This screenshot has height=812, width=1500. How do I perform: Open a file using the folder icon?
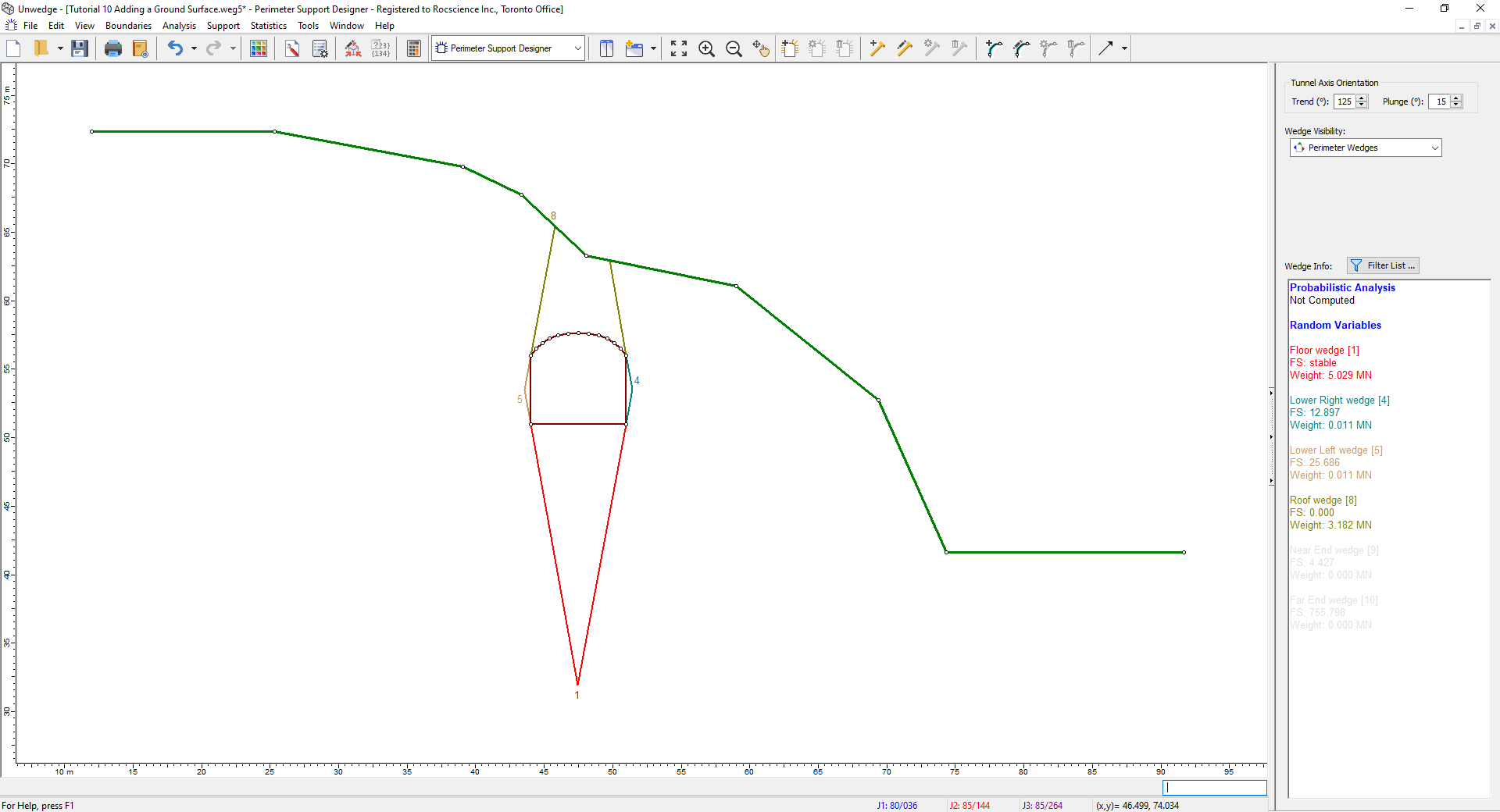tap(41, 48)
